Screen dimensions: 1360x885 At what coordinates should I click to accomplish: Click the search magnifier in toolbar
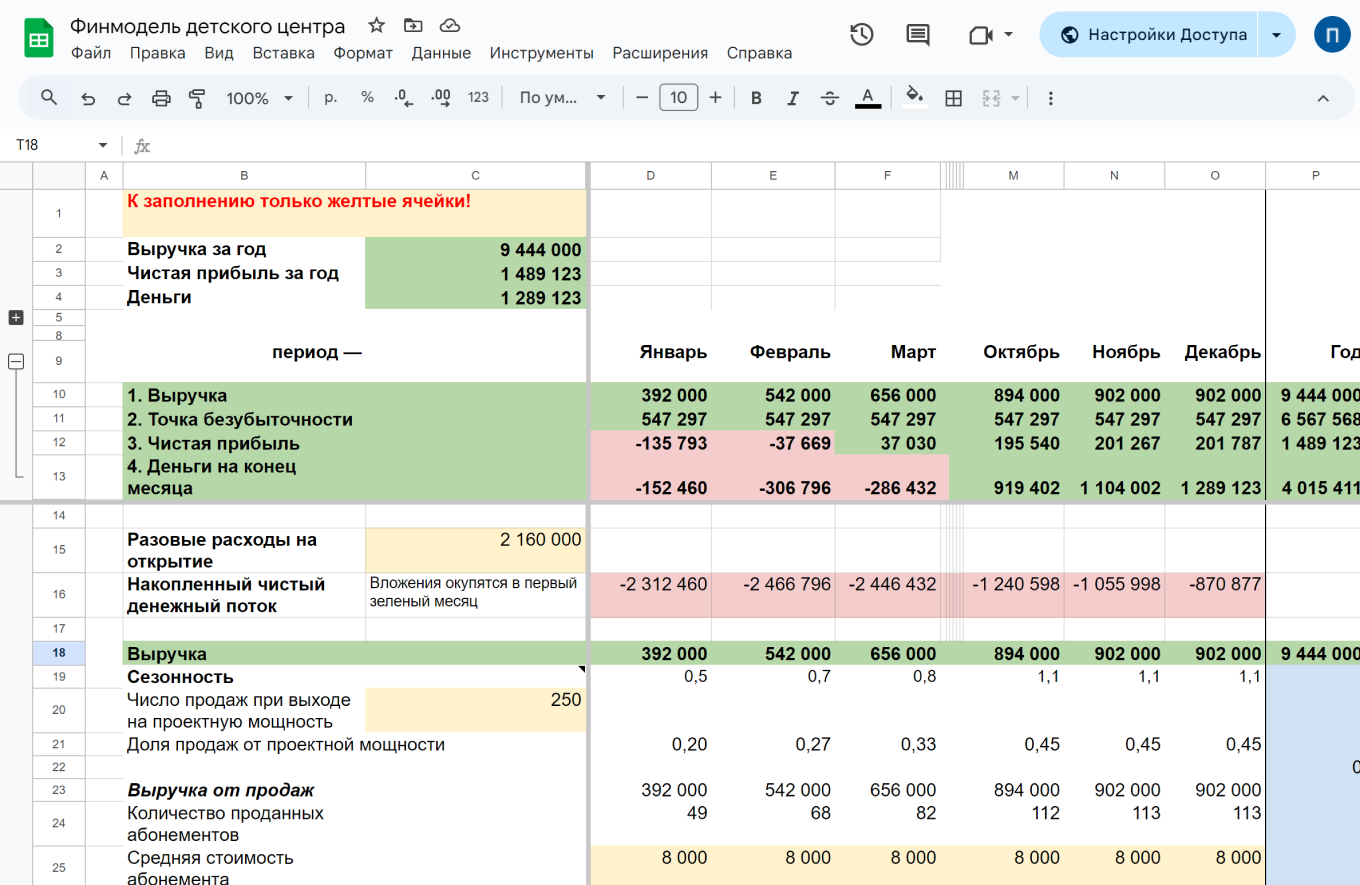click(49, 98)
